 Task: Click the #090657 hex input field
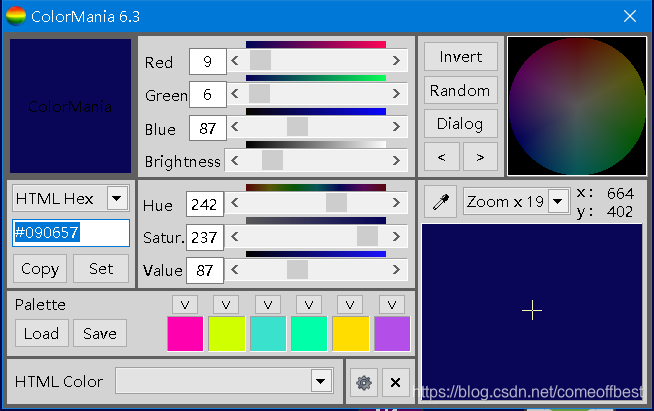click(x=71, y=233)
